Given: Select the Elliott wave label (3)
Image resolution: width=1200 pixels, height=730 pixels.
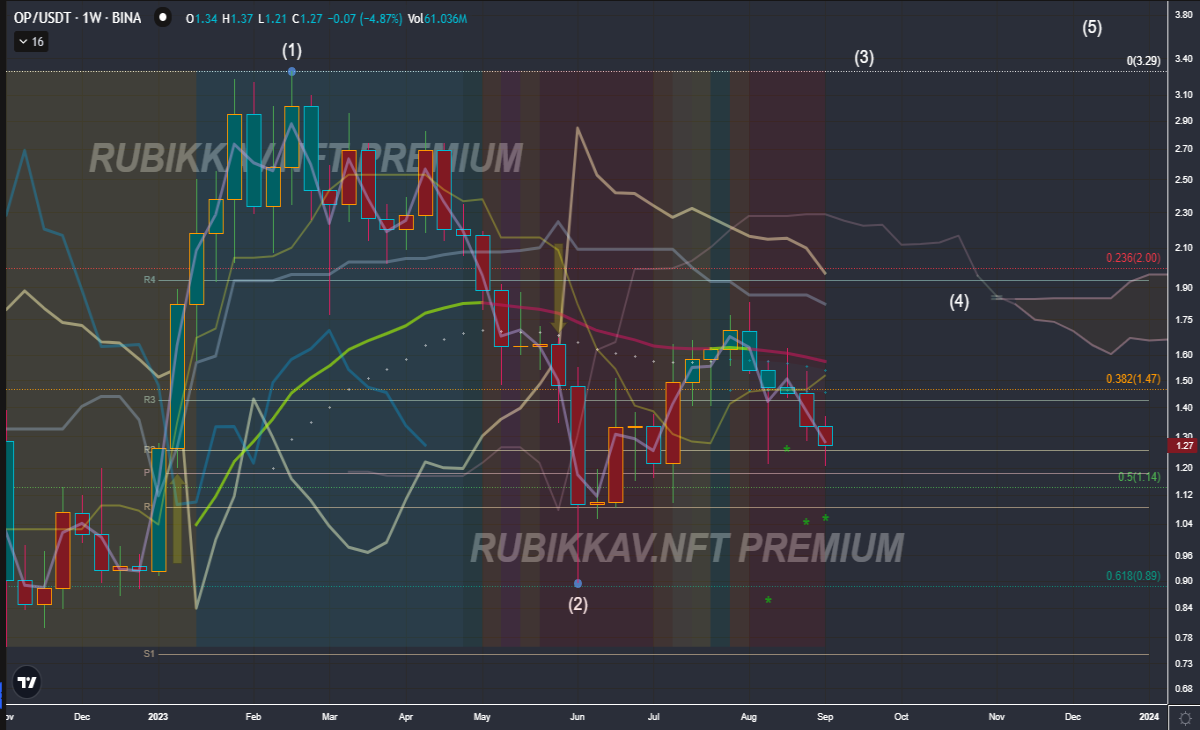Looking at the screenshot, I should point(864,58).
